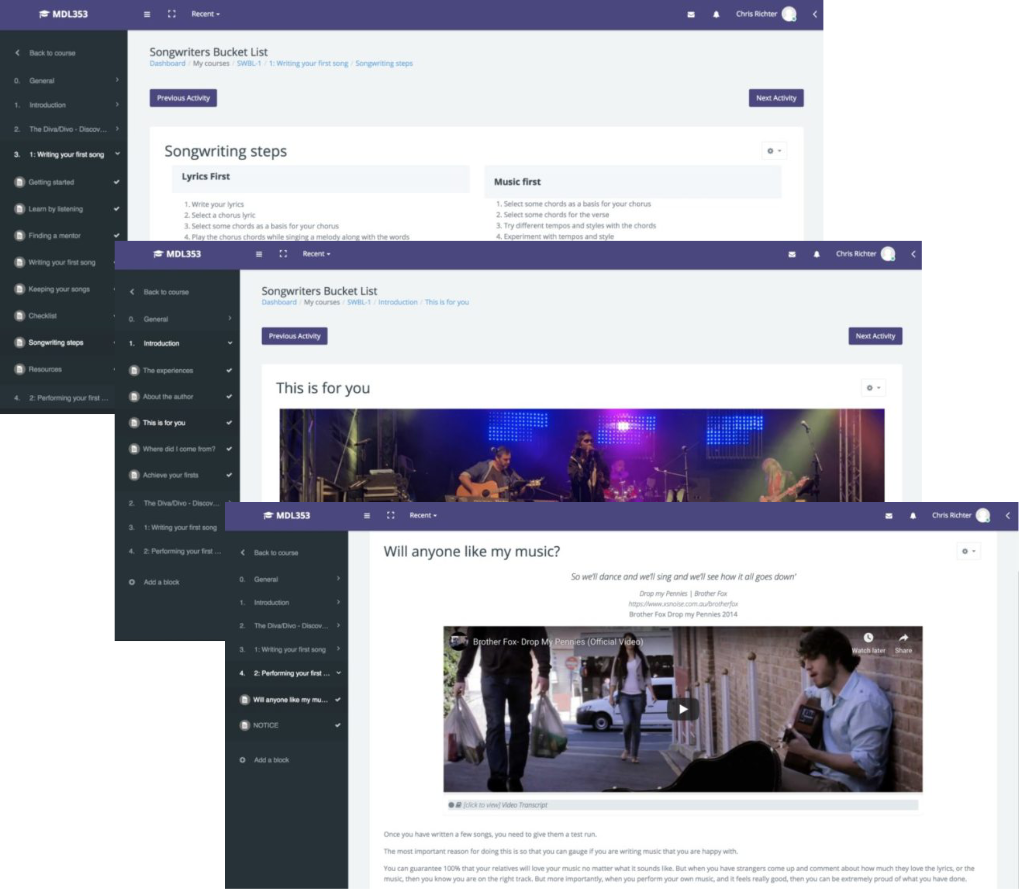Viewport: 1024px width, 889px height.
Task: Open 'The Diva/Divo' section in 'This is for you' window sidebar
Action: (x=182, y=503)
